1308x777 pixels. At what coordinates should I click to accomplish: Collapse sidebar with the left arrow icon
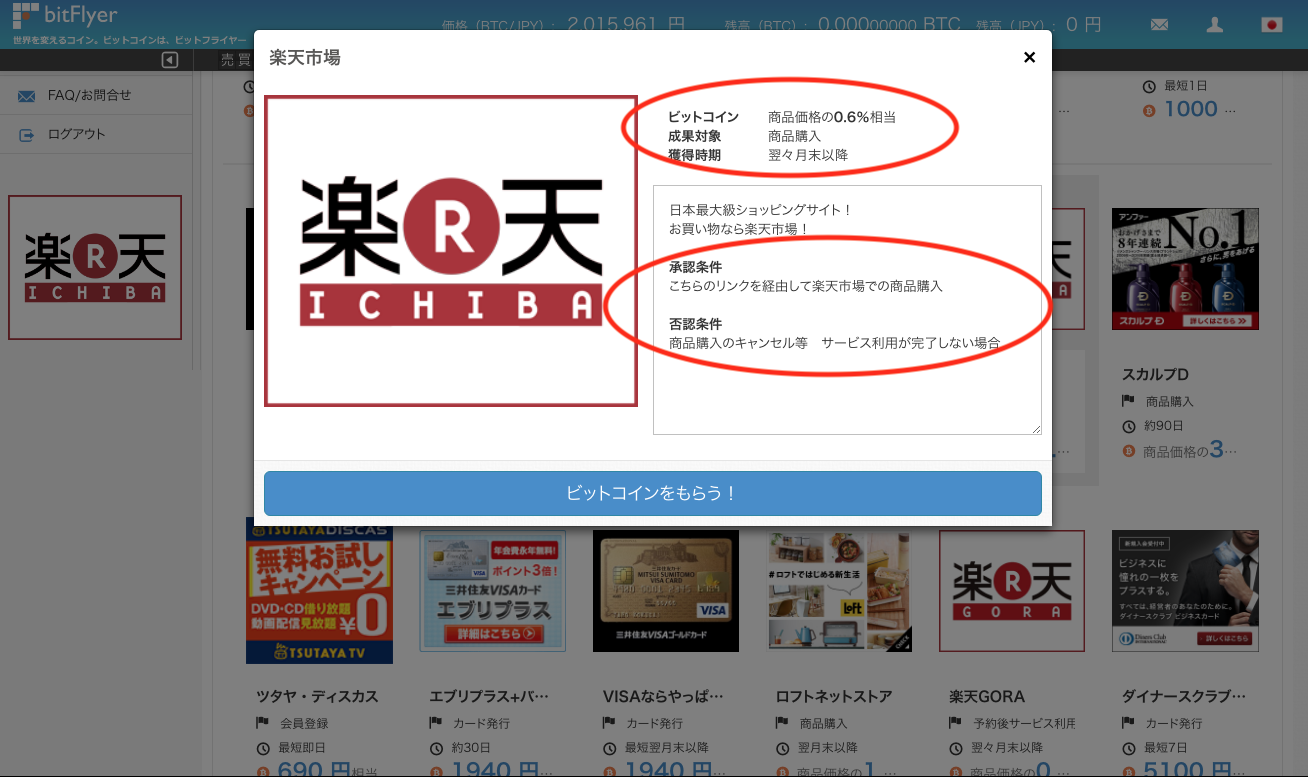click(x=170, y=60)
